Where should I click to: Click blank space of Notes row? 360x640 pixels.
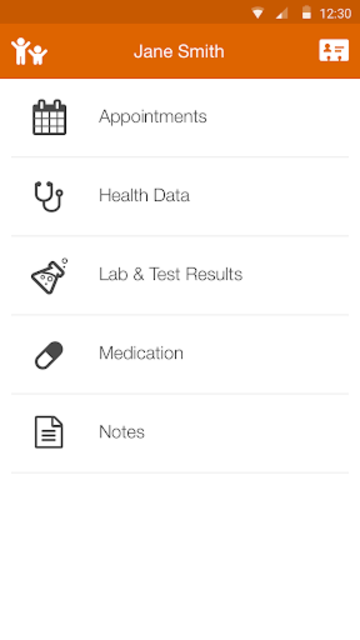pyautogui.click(x=247, y=433)
